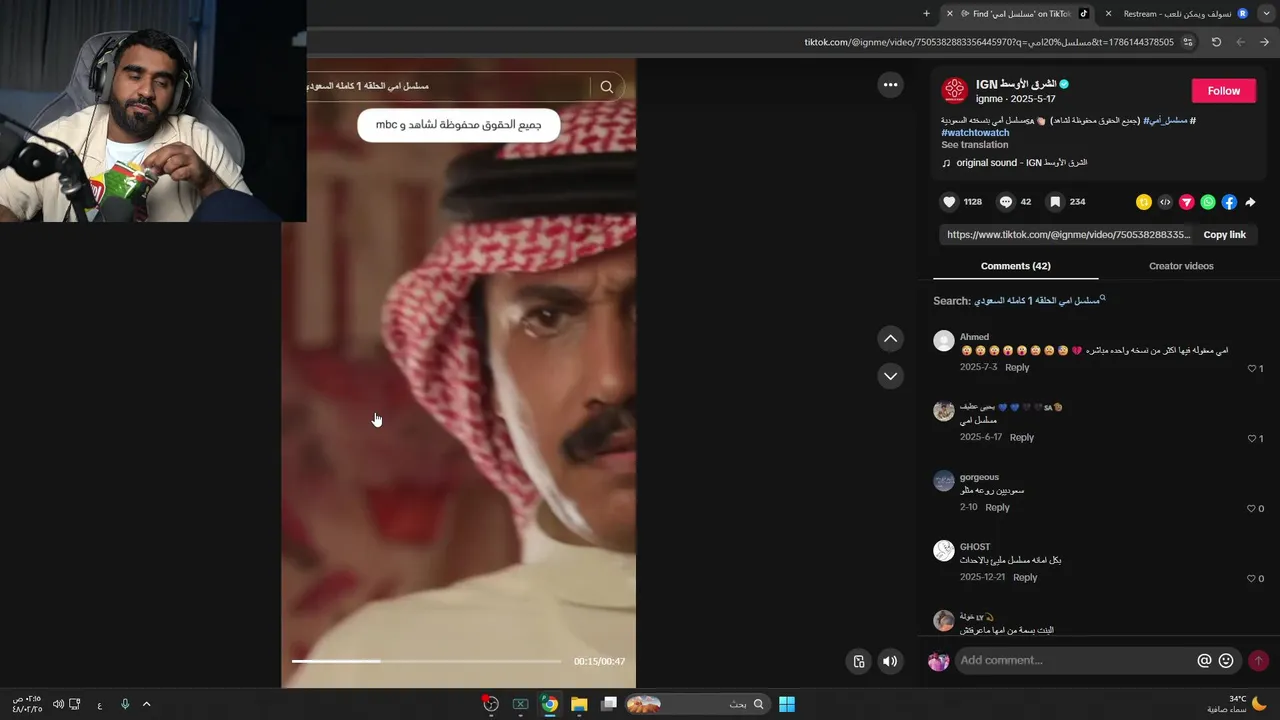Open comments via the speech bubble icon
This screenshot has height=720, width=1280.
tap(1006, 202)
